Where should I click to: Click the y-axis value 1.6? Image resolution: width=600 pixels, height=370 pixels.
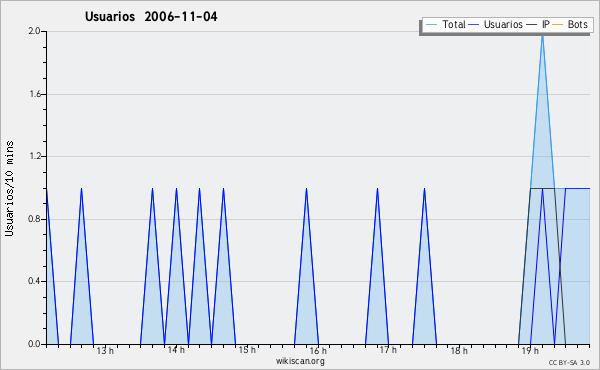tap(34, 94)
